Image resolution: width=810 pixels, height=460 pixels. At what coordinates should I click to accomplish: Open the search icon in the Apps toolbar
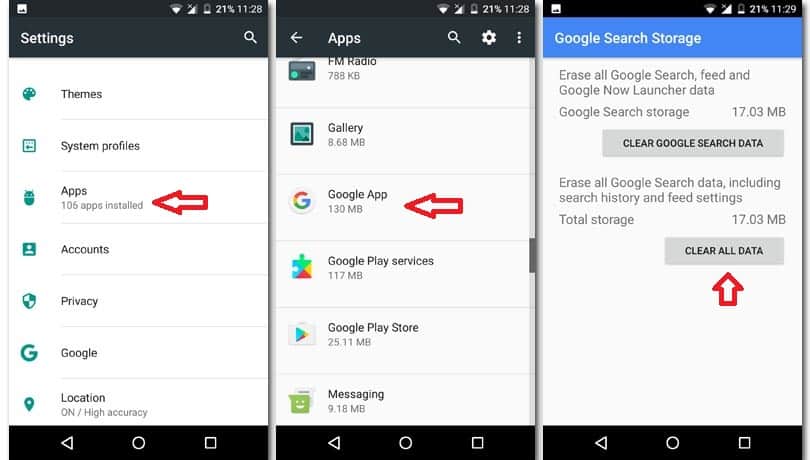454,37
